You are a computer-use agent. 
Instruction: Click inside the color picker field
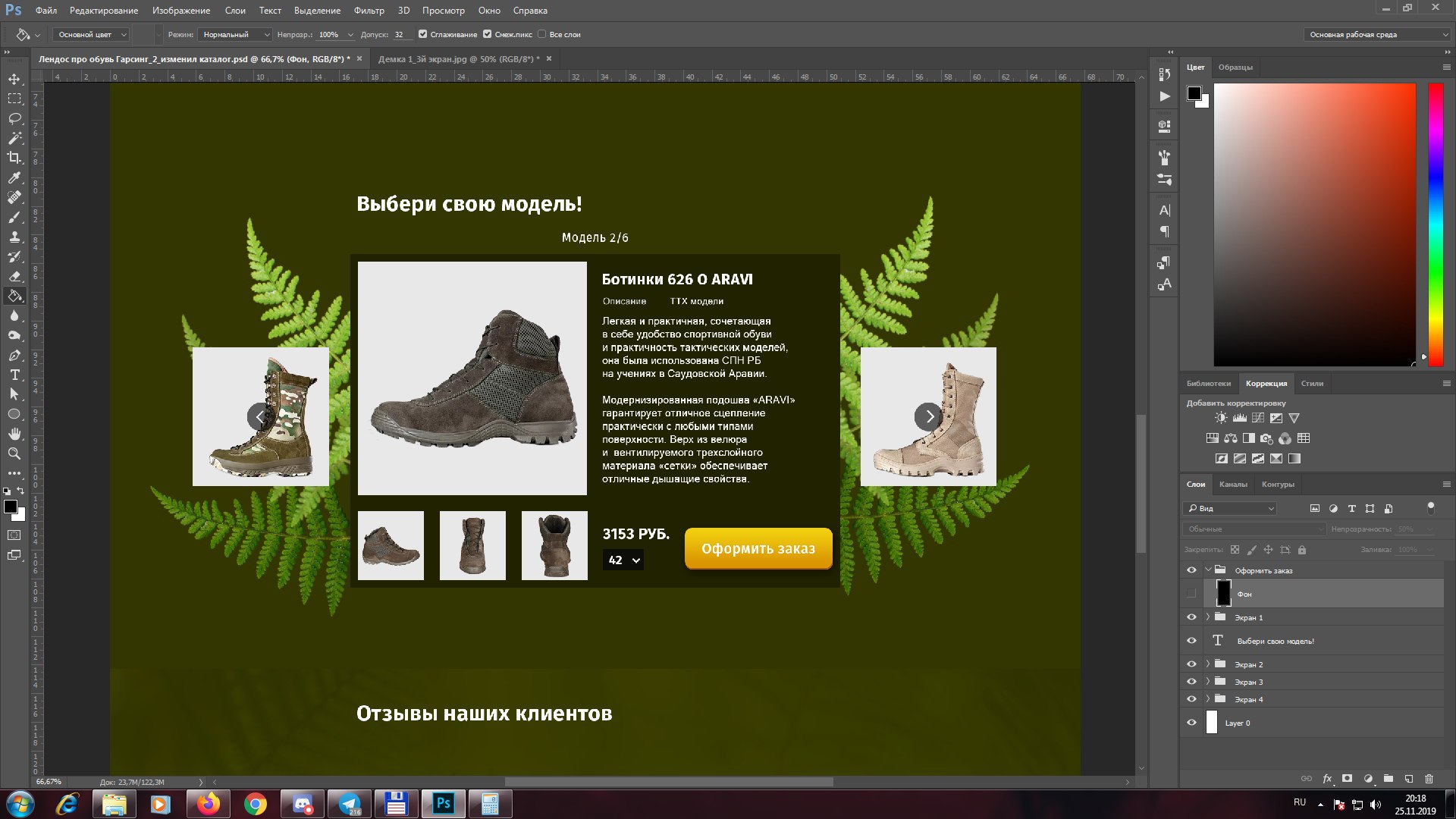[1314, 224]
